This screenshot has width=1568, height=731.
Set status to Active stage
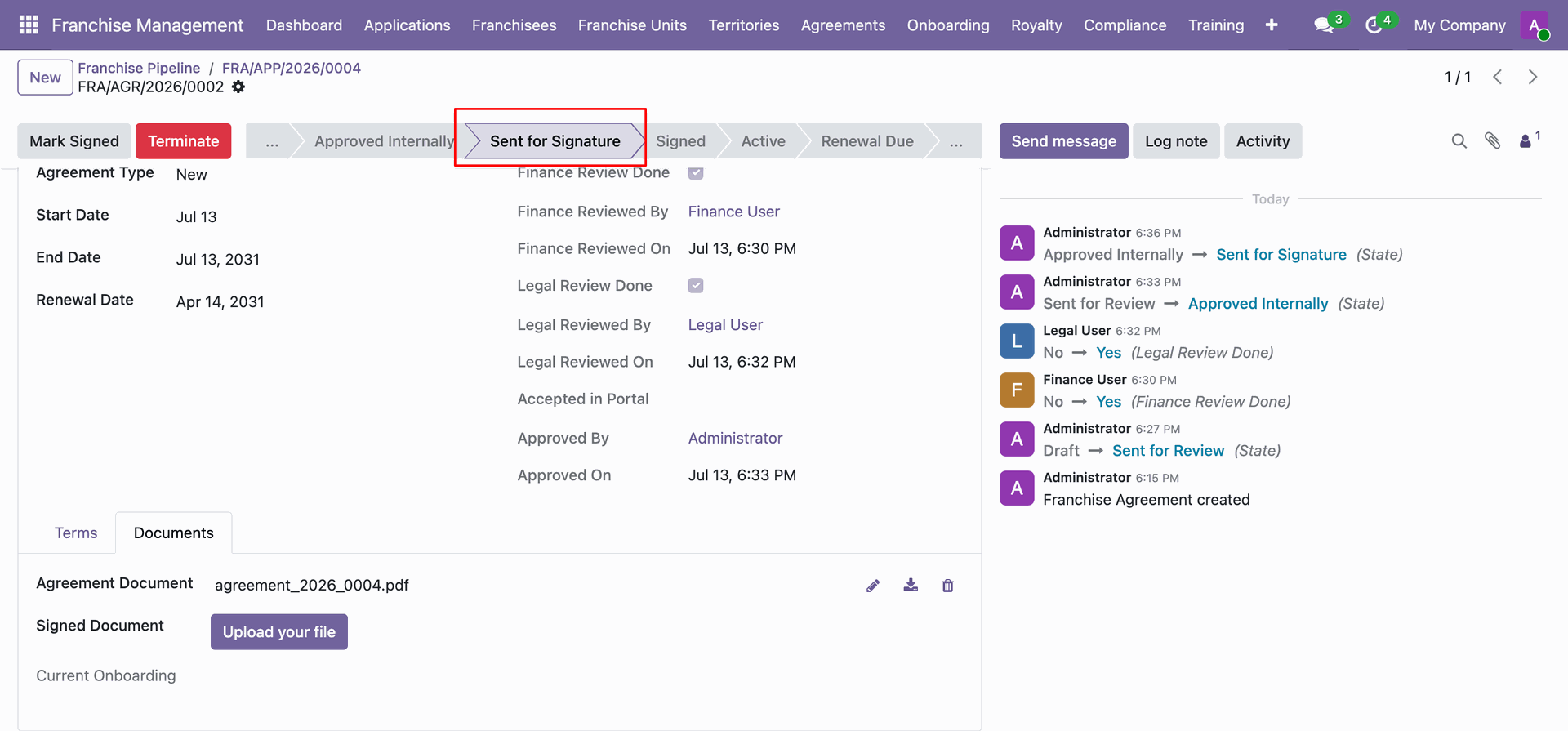tap(763, 141)
